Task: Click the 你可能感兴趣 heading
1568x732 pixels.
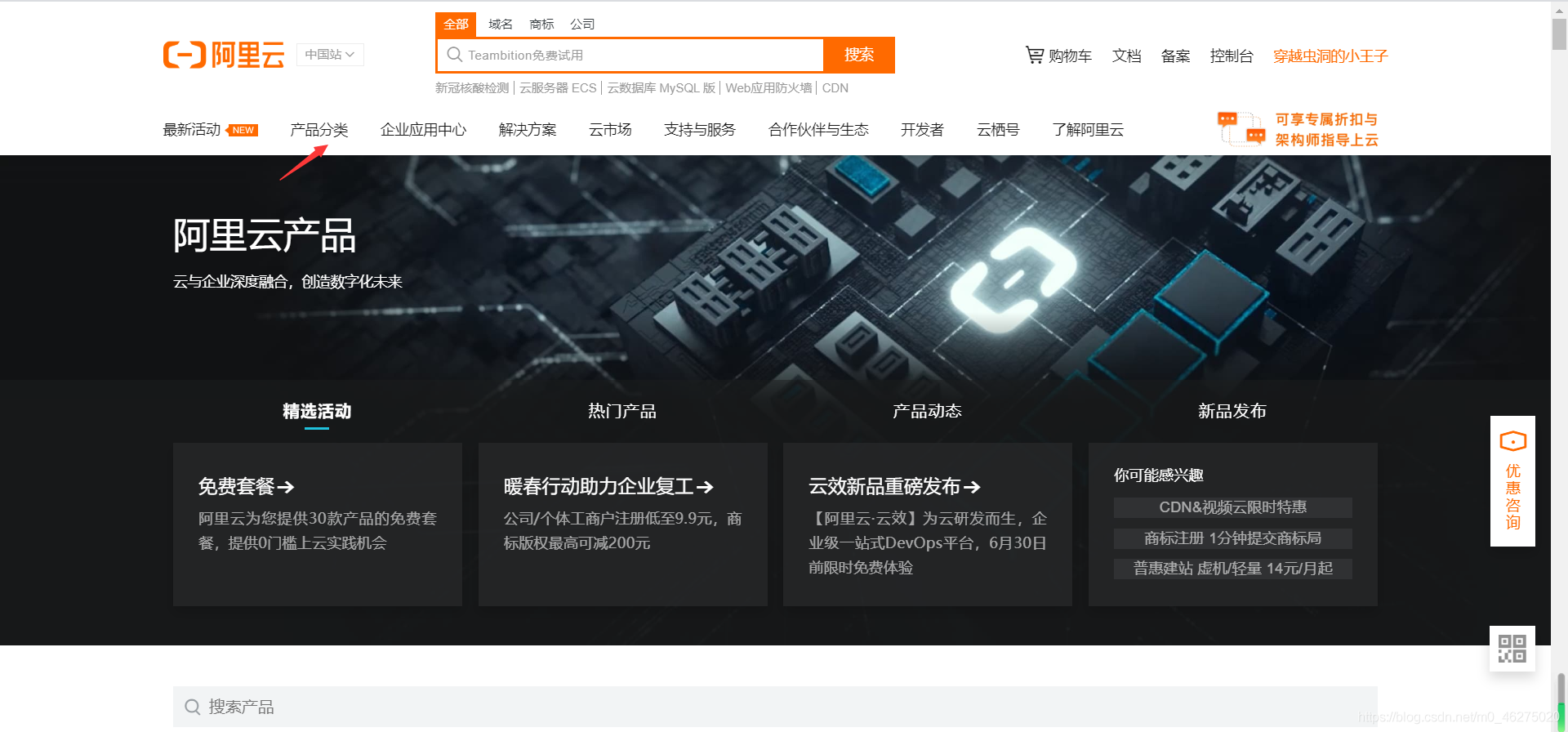Action: [1159, 475]
